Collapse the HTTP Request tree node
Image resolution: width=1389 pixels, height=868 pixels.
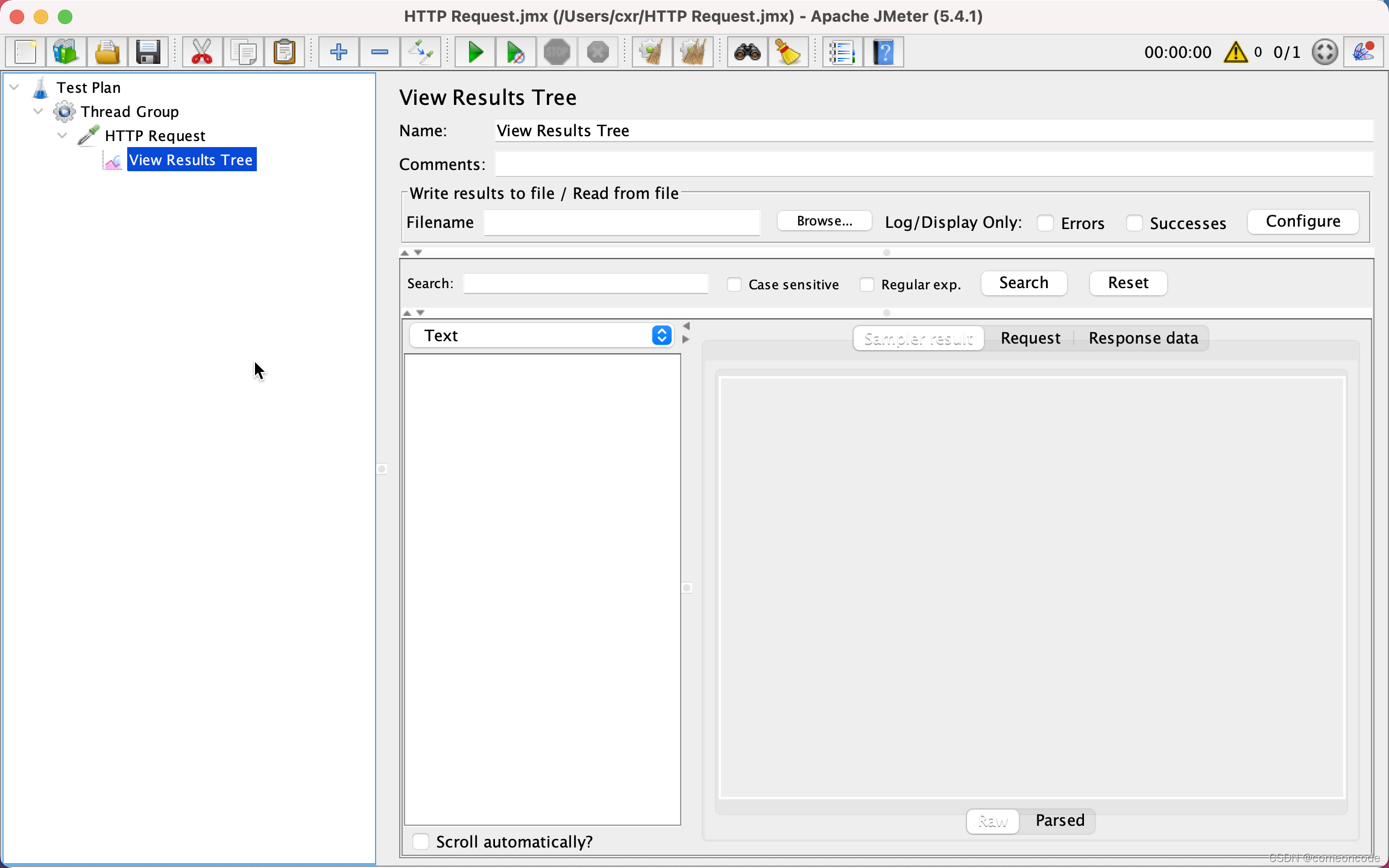point(62,136)
